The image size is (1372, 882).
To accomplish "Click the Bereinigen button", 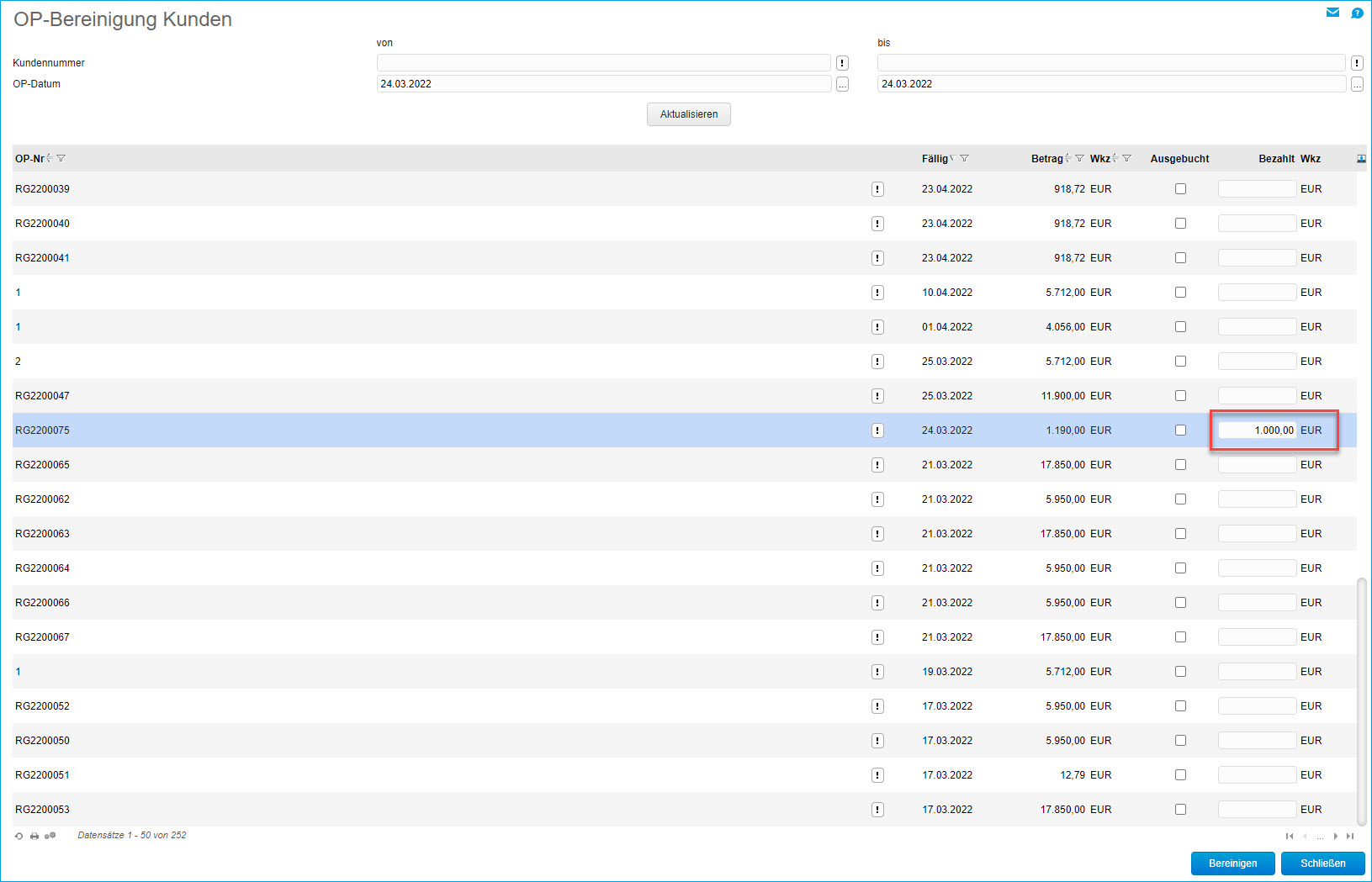I will pos(1232,864).
